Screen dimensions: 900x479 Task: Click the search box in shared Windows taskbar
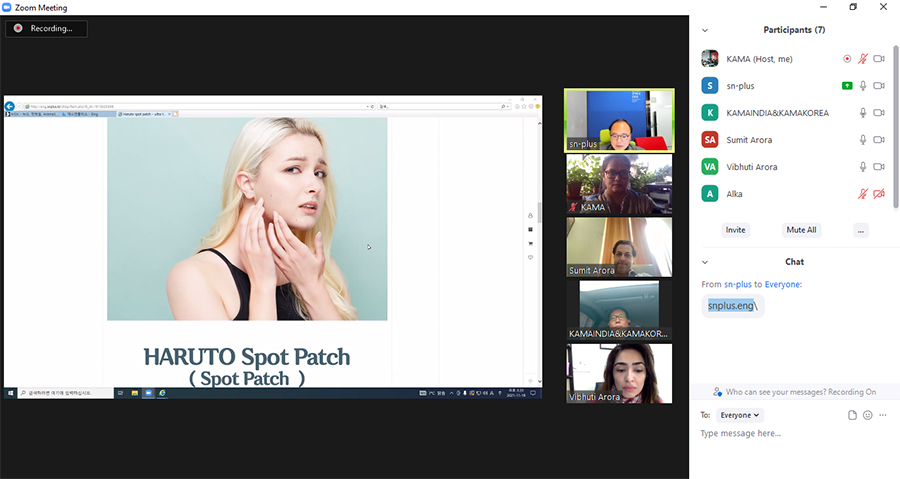(66, 393)
